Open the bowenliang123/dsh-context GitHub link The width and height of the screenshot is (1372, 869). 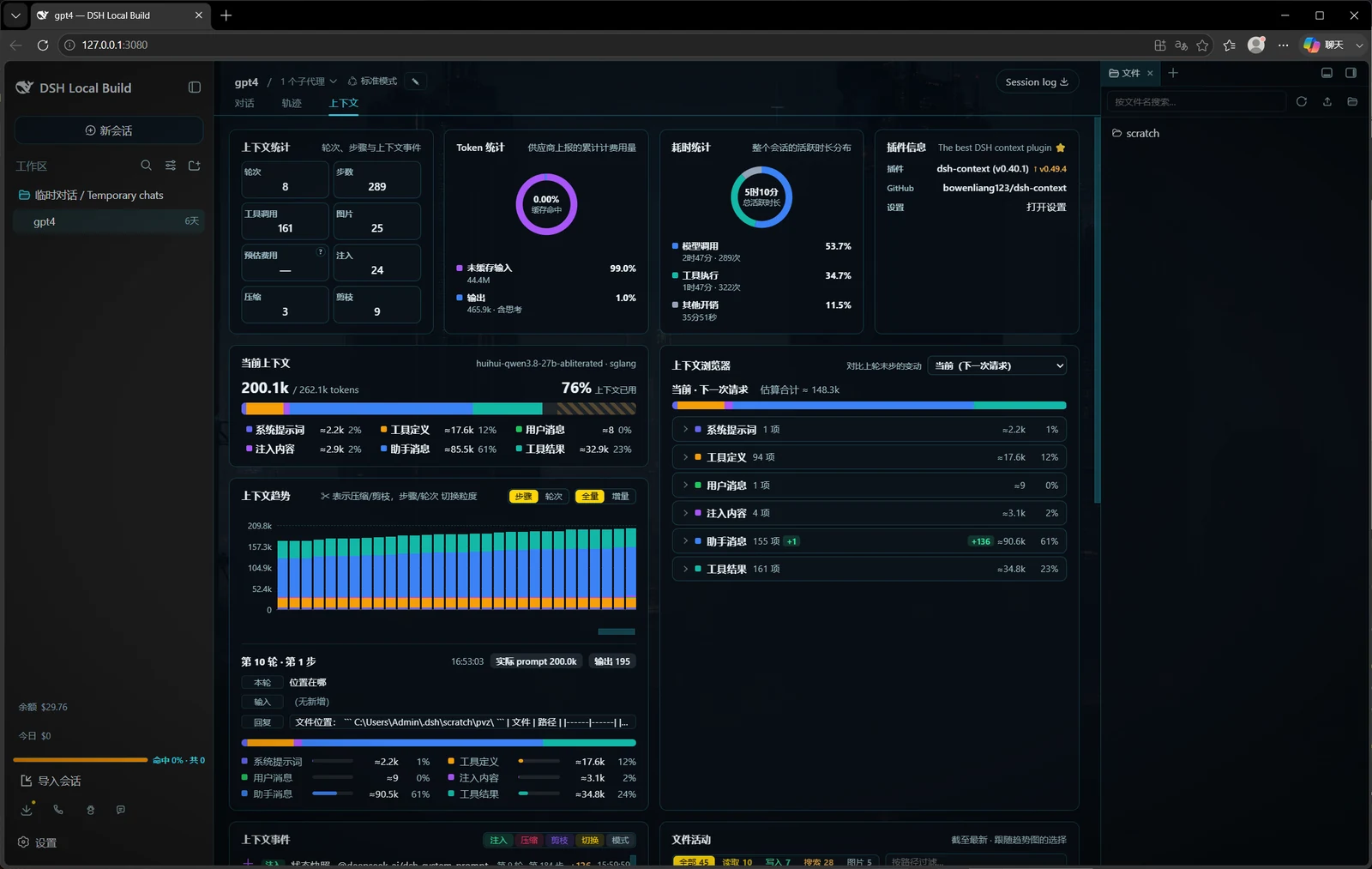[1004, 188]
